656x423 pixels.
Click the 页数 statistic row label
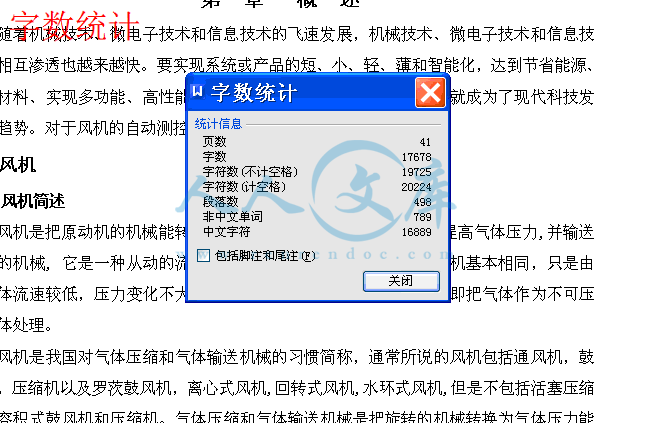pyautogui.click(x=214, y=142)
